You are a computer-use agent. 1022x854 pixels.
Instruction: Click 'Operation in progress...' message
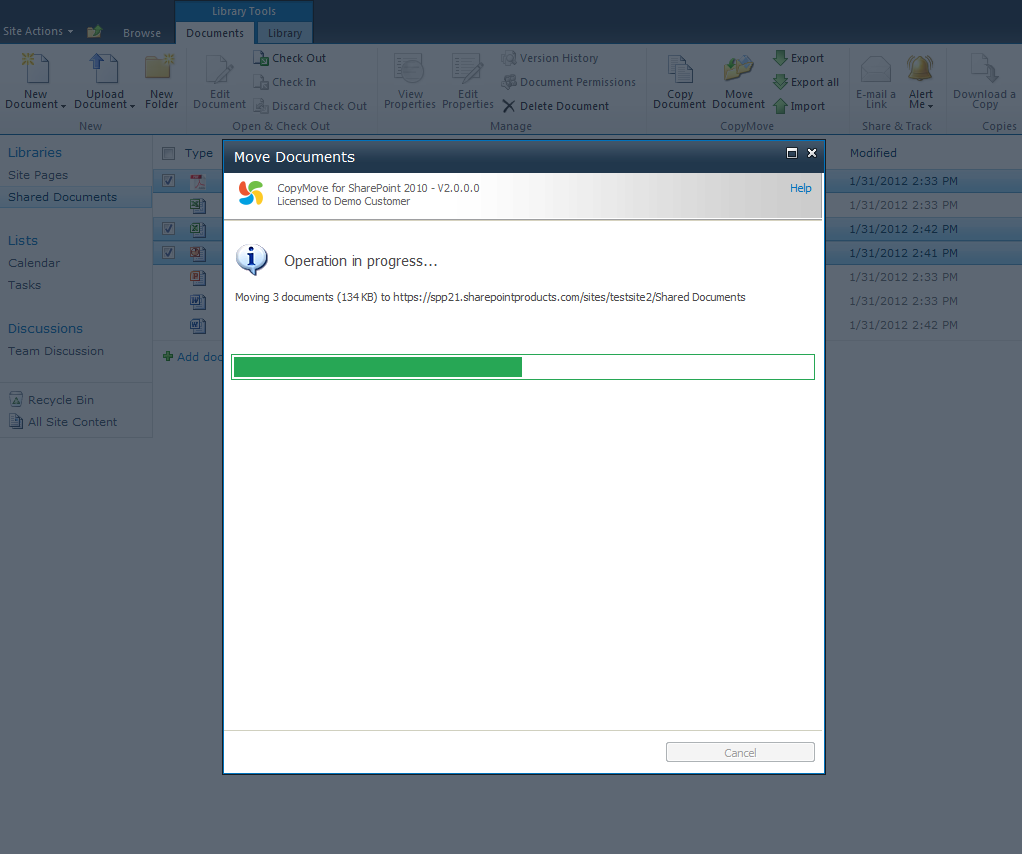point(360,261)
